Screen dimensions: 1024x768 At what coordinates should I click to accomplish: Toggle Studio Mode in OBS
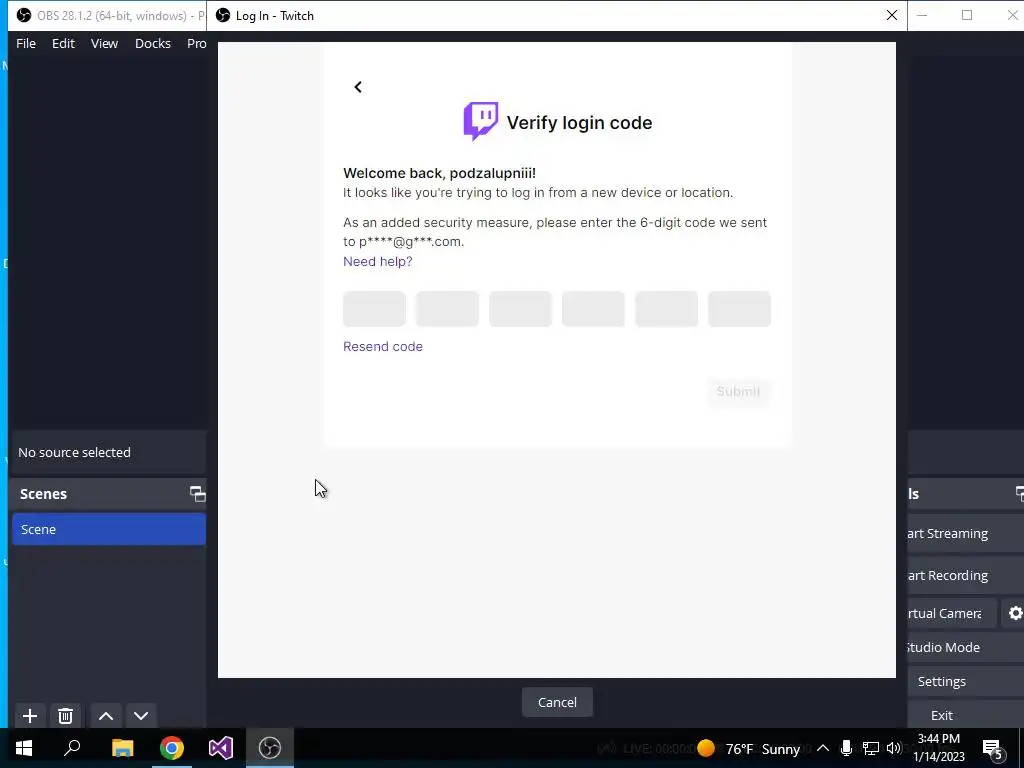(965, 647)
